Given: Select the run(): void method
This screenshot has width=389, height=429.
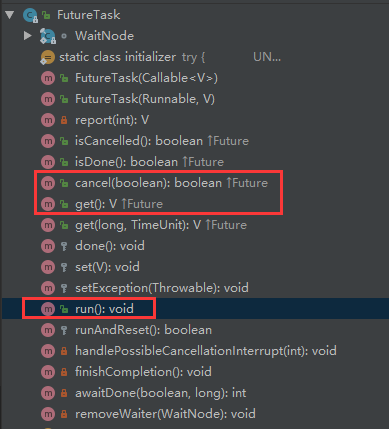Looking at the screenshot, I should coord(104,309).
